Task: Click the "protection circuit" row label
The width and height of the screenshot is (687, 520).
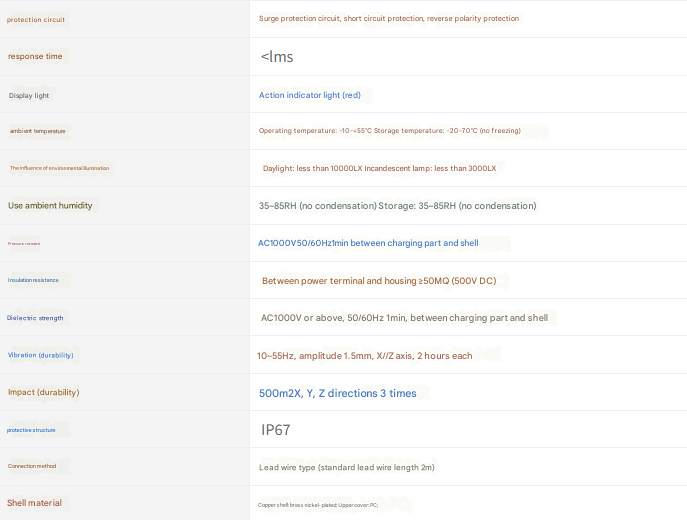Action: tap(38, 19)
